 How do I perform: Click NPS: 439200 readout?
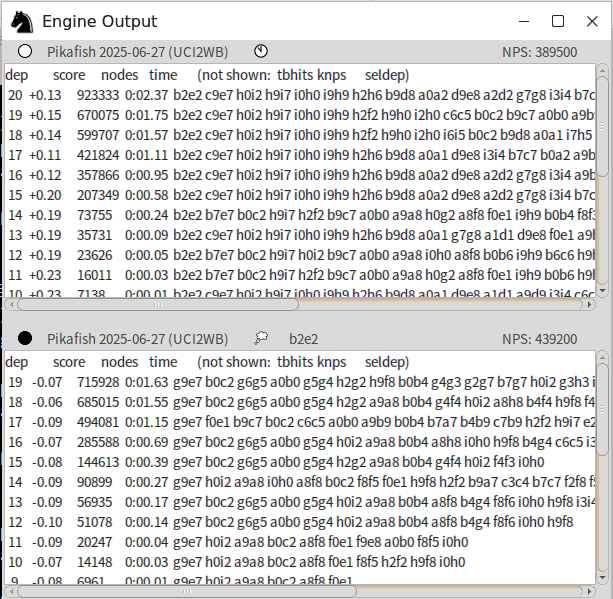[x=539, y=339]
